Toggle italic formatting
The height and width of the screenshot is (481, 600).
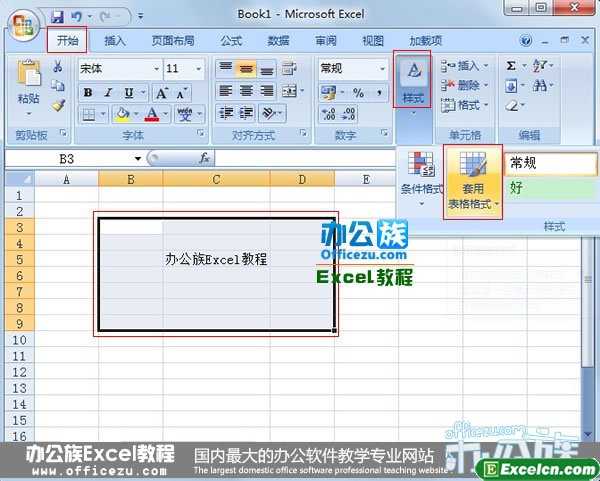(x=108, y=93)
